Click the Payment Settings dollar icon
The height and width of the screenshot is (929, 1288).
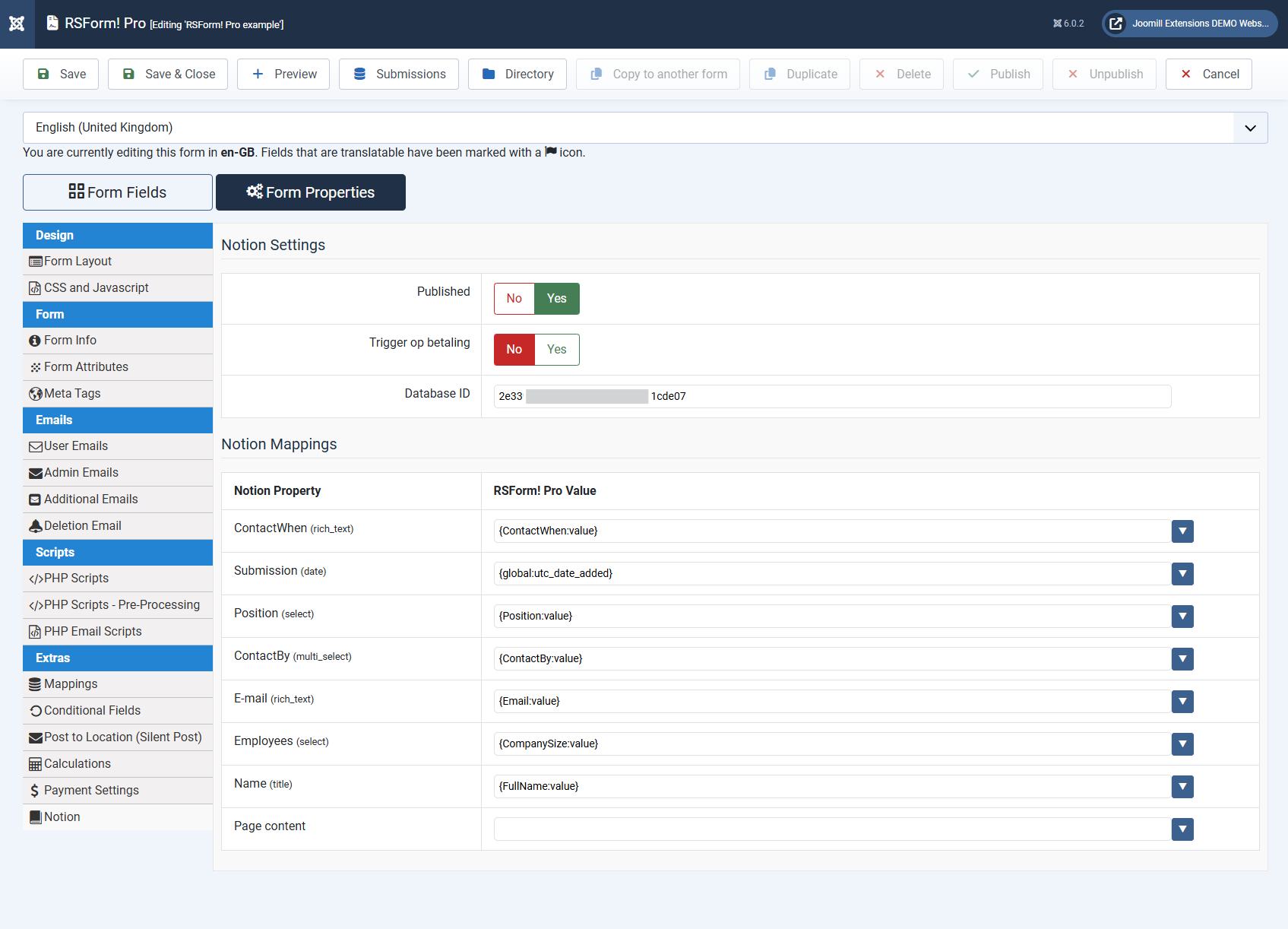click(35, 791)
